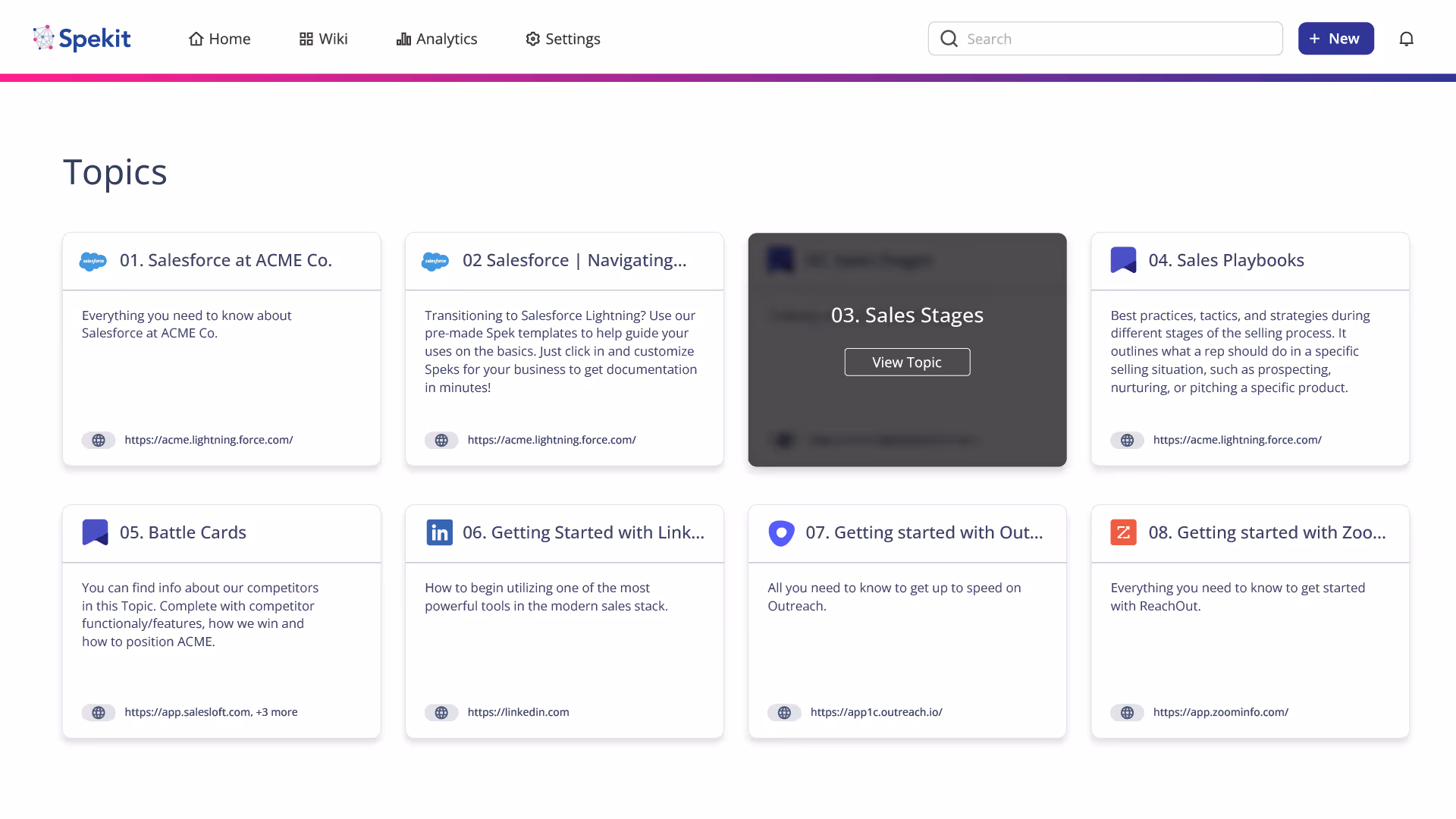Click globe icon on Salesforce at ACME card
1456x819 pixels.
(x=99, y=440)
